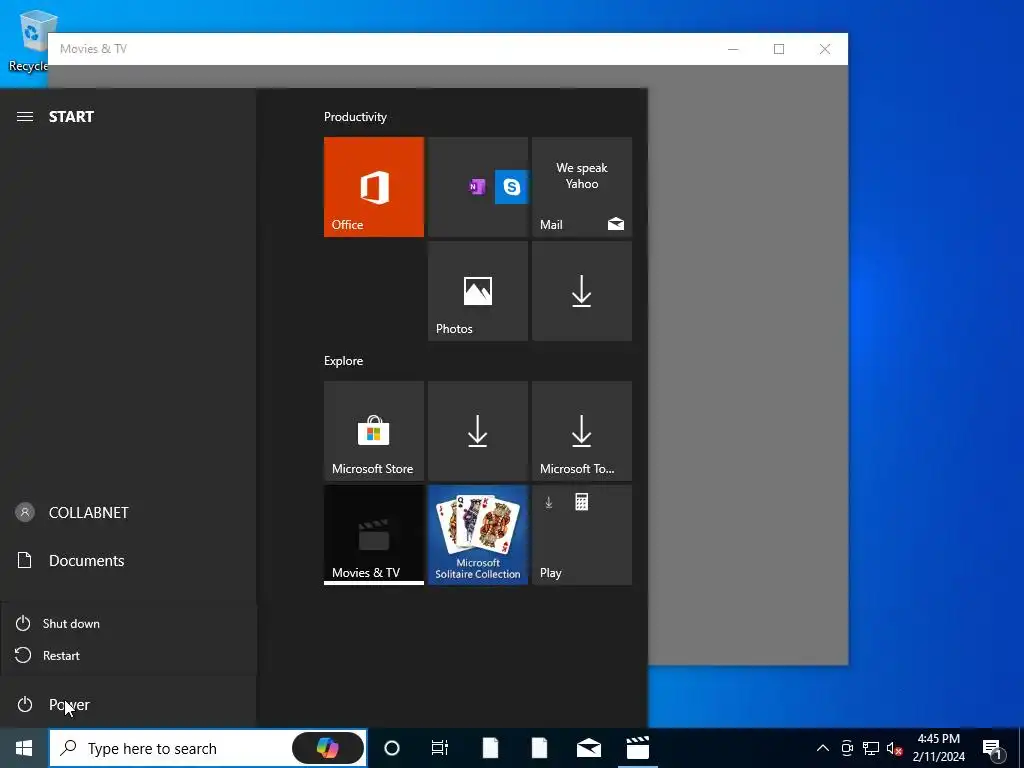Launch the Movies & TV tile

coord(374,535)
